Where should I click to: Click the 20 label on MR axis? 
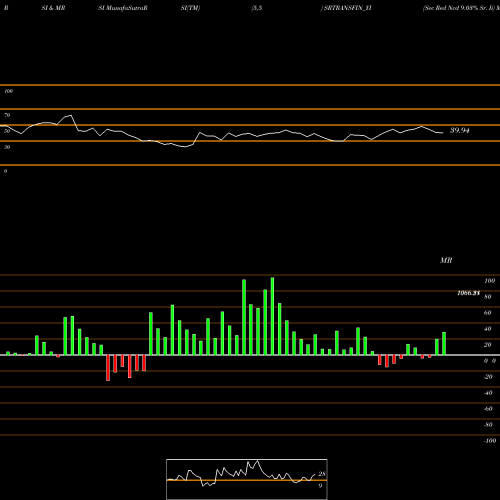pyautogui.click(x=488, y=345)
